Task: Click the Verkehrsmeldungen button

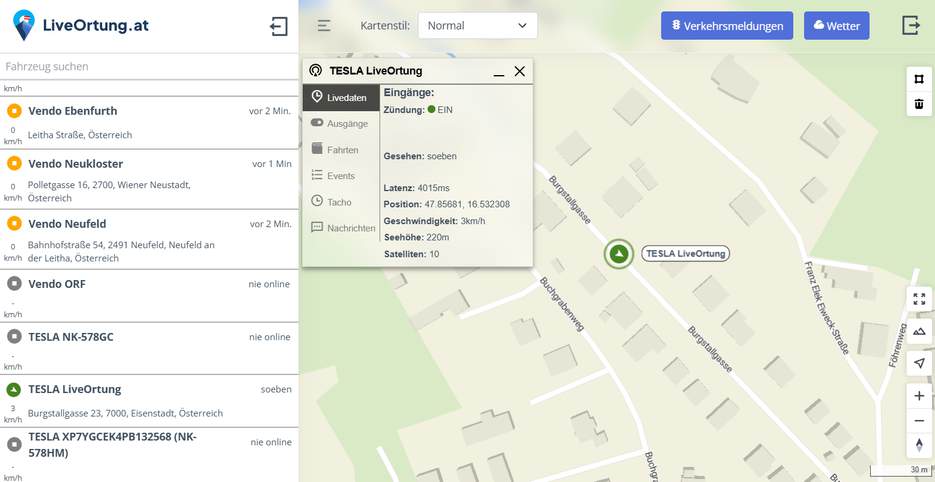Action: [x=727, y=26]
